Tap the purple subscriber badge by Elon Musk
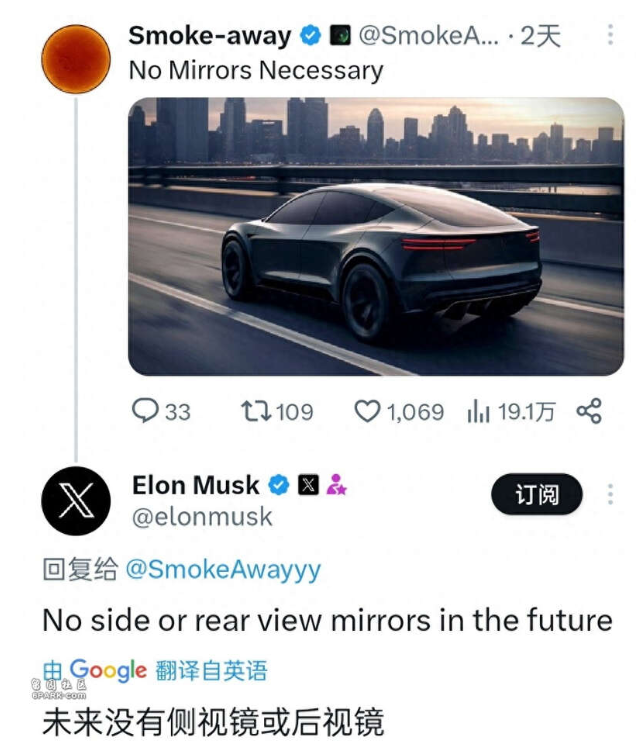The height and width of the screenshot is (748, 636). (x=336, y=486)
